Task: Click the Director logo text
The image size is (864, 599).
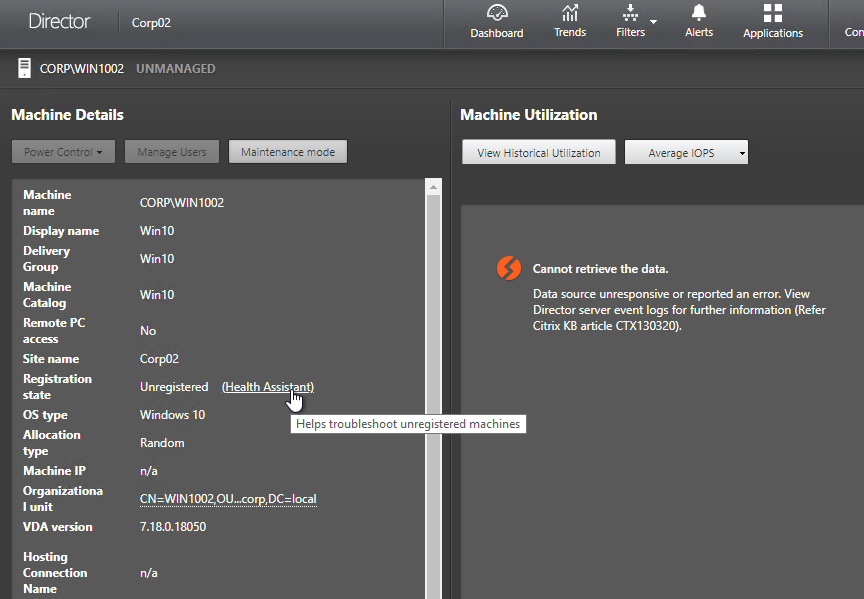Action: pos(59,21)
